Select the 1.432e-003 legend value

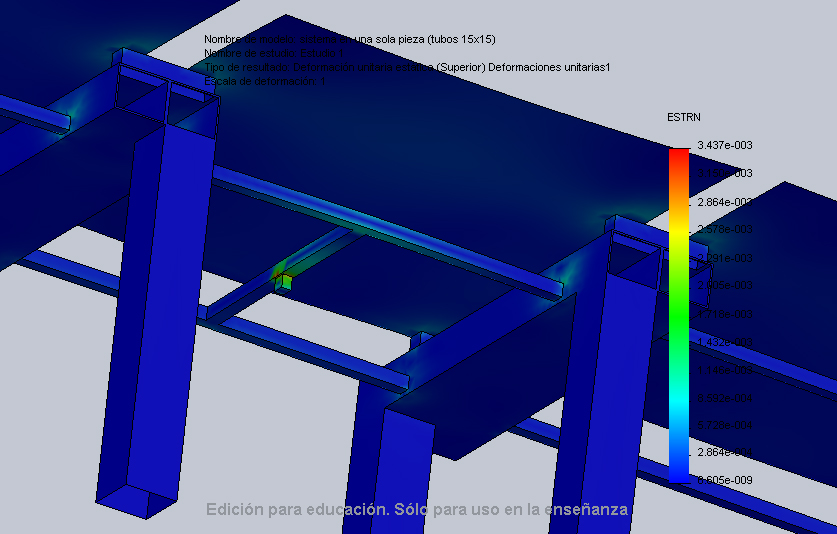tap(724, 341)
